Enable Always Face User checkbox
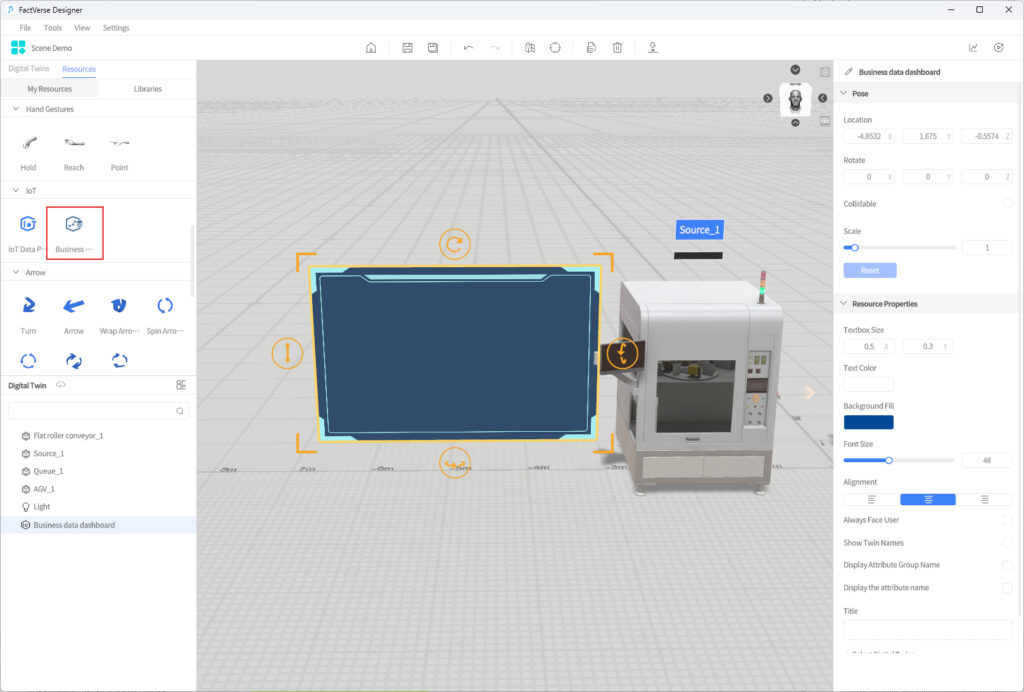1024x692 pixels. [x=1007, y=520]
